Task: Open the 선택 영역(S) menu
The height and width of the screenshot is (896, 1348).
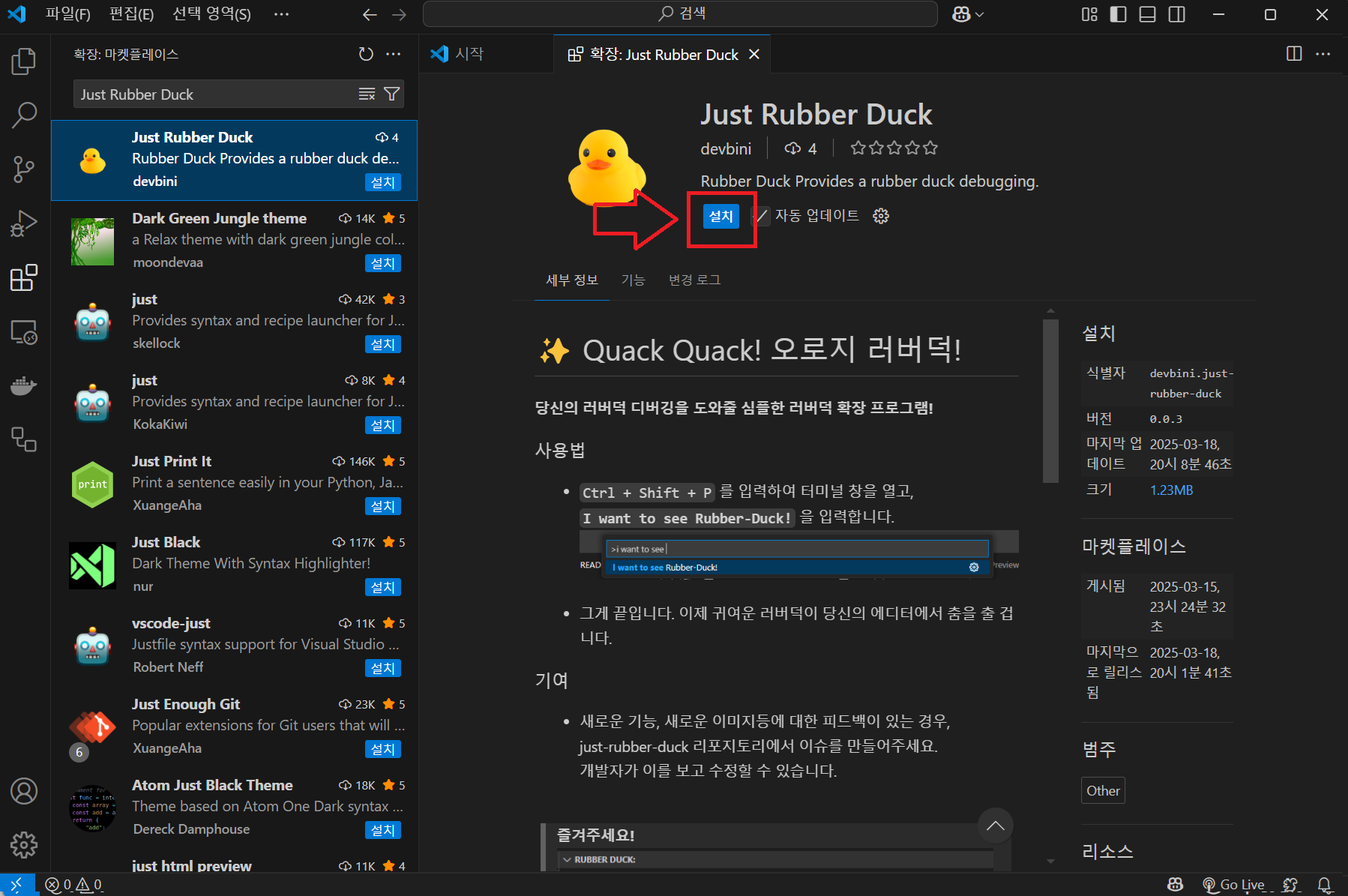Action: [x=211, y=14]
